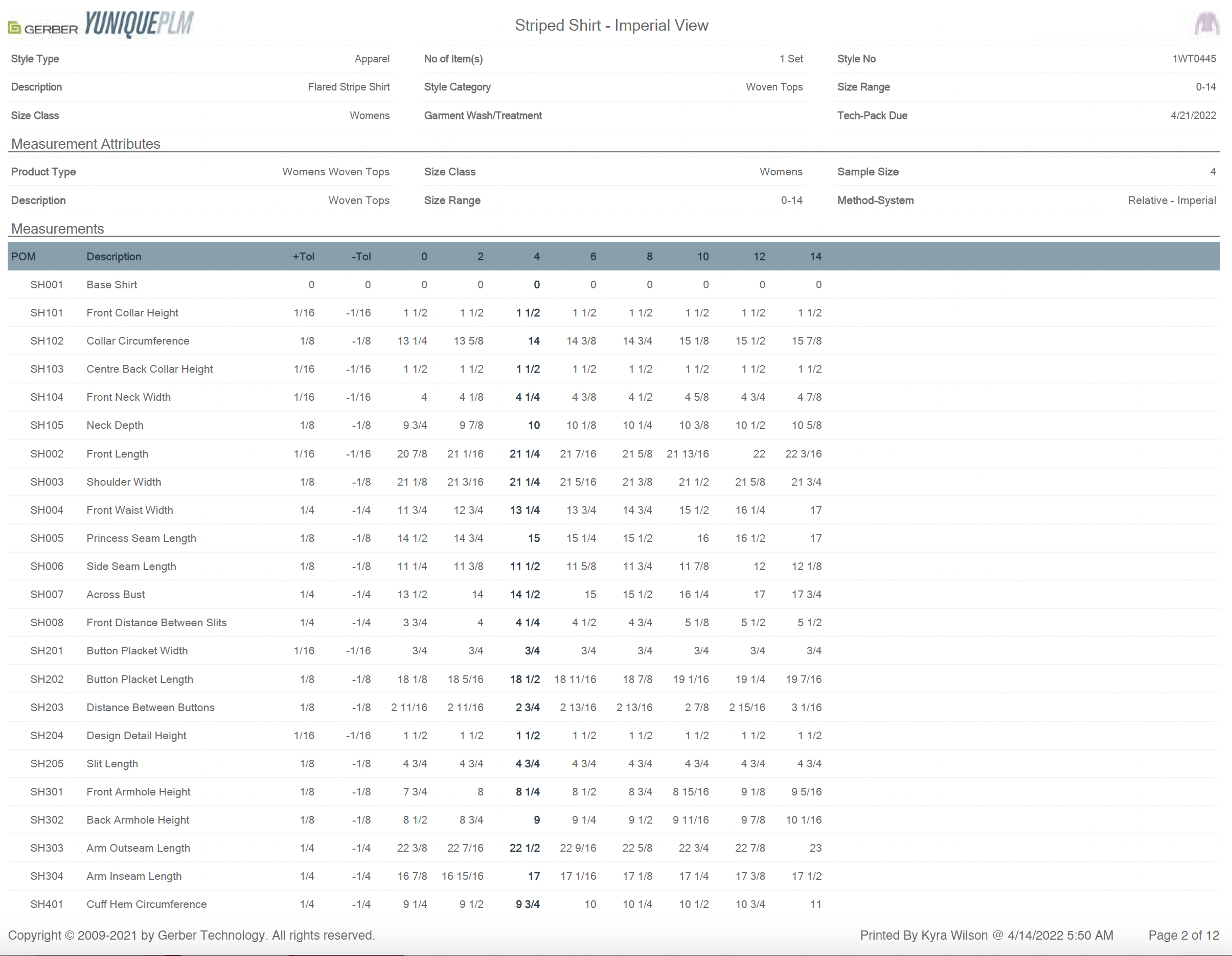This screenshot has width=1232, height=956.
Task: Click the Description column header
Action: pos(113,257)
